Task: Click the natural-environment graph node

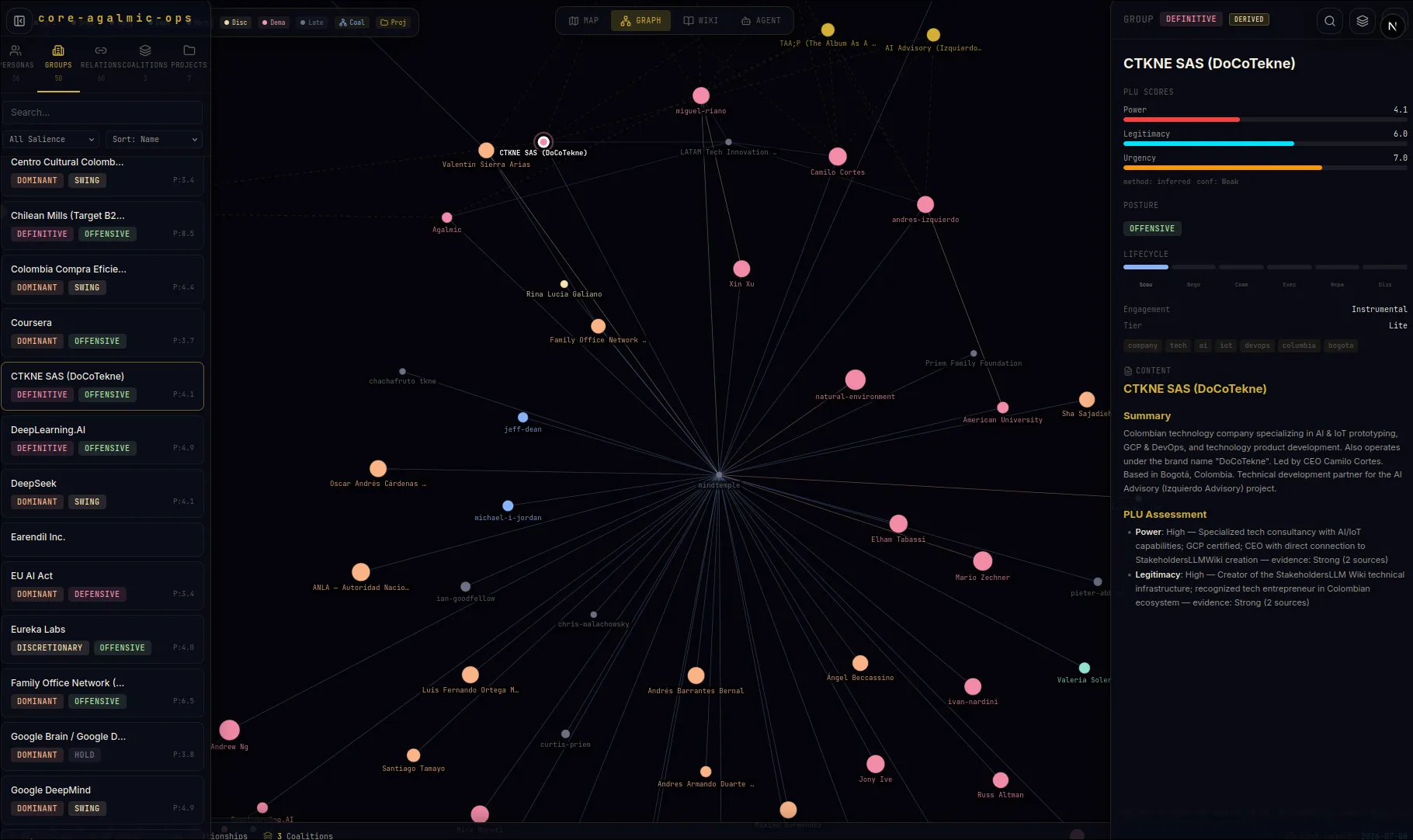Action: click(x=856, y=380)
